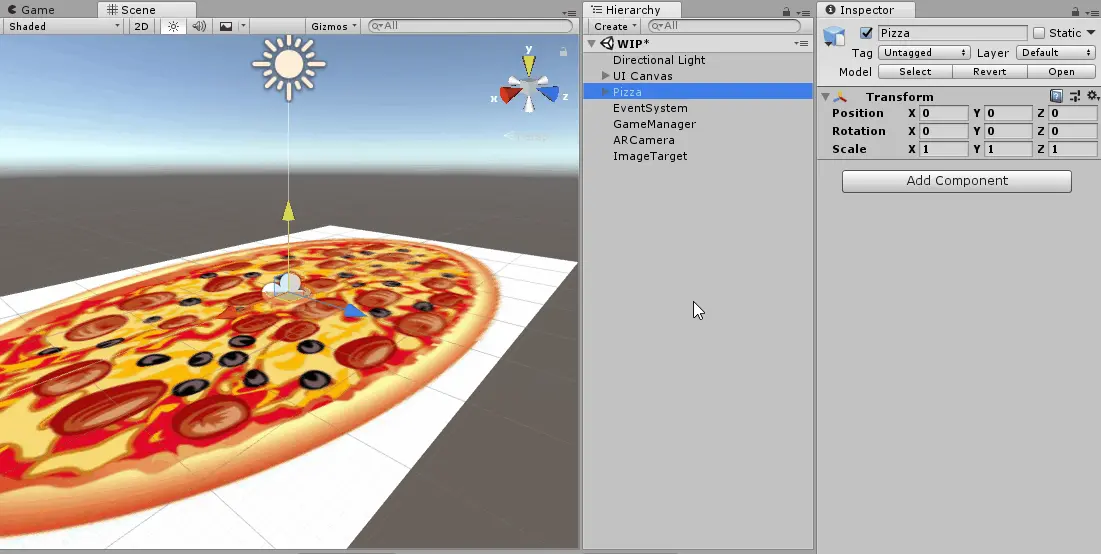Open Shaded draw mode dropdown
This screenshot has width=1101, height=554.
tap(64, 26)
